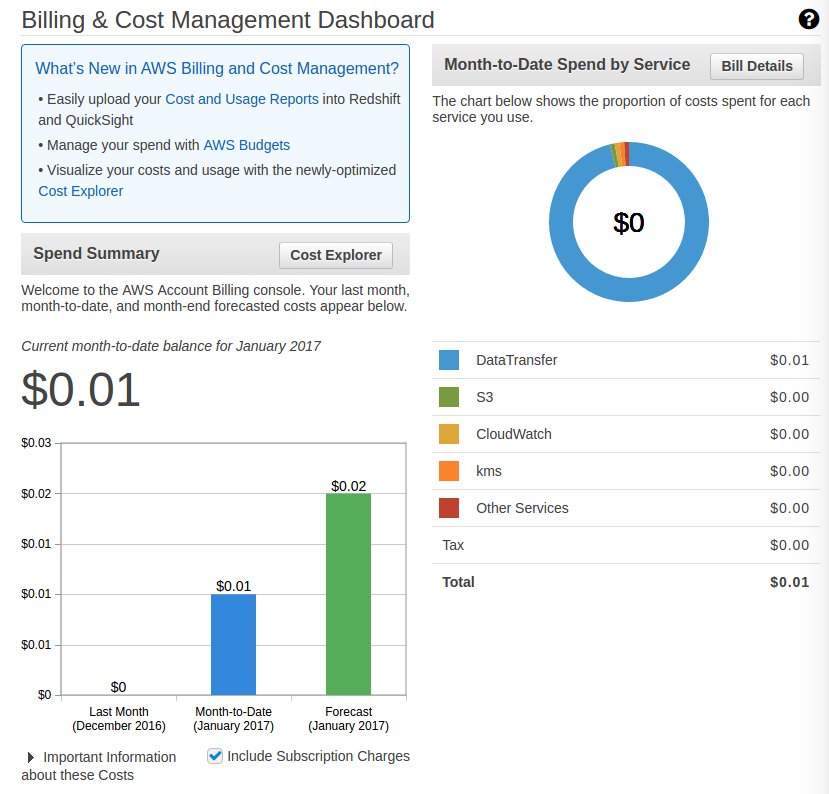Click the Total $0.01 amount
829x794 pixels.
789,582
